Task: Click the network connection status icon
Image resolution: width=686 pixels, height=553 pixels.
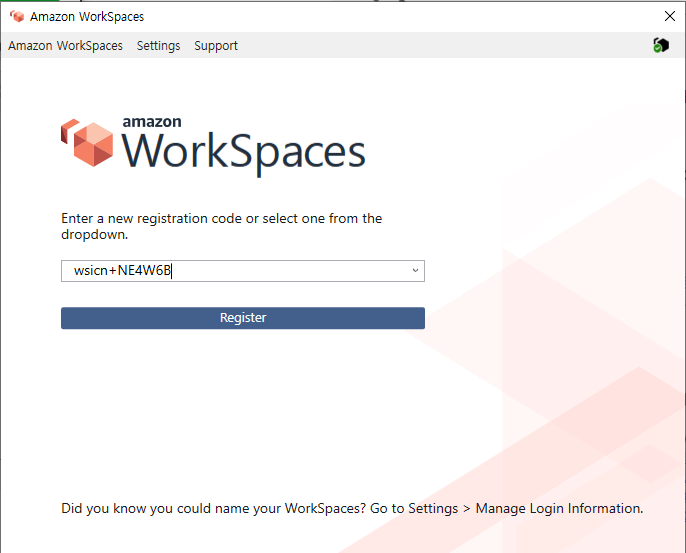Action: [x=661, y=45]
